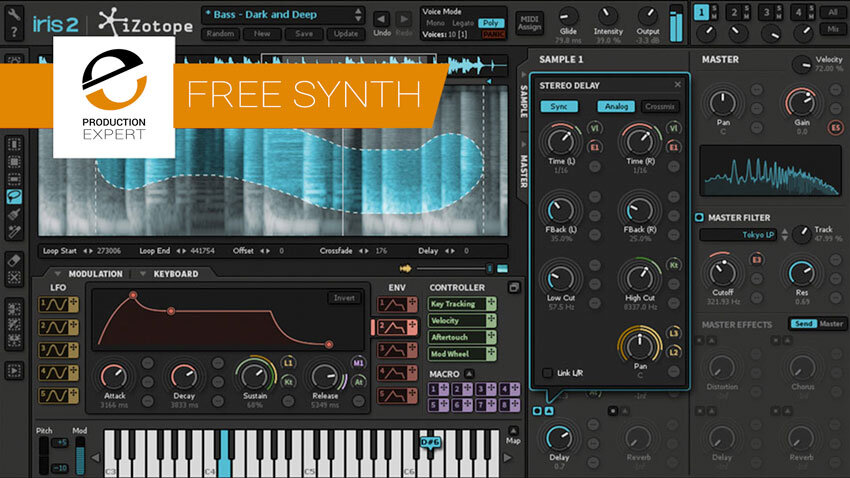
Task: Open the Tokyo LP filter type selector
Action: coord(738,235)
